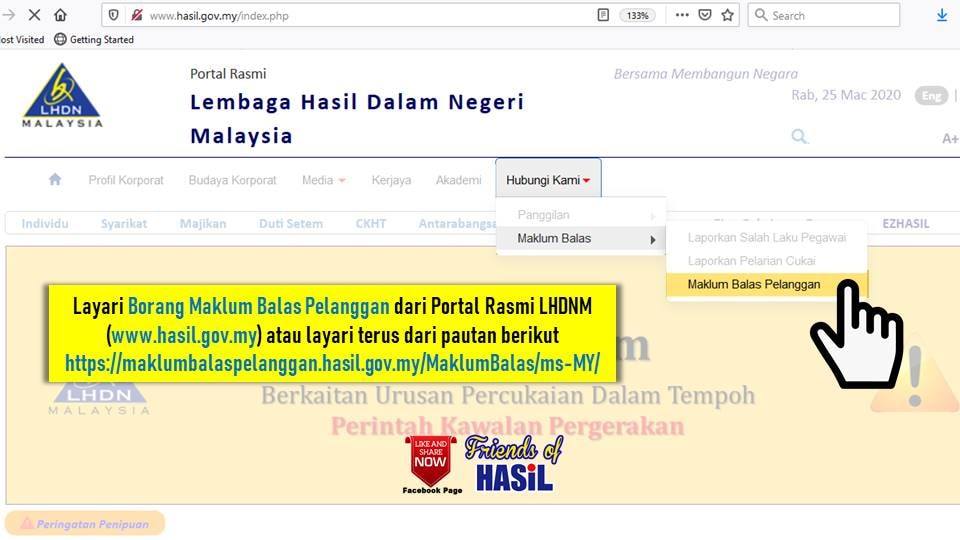Open the site search magnifier
Image resolution: width=960 pixels, height=540 pixels.
799,137
